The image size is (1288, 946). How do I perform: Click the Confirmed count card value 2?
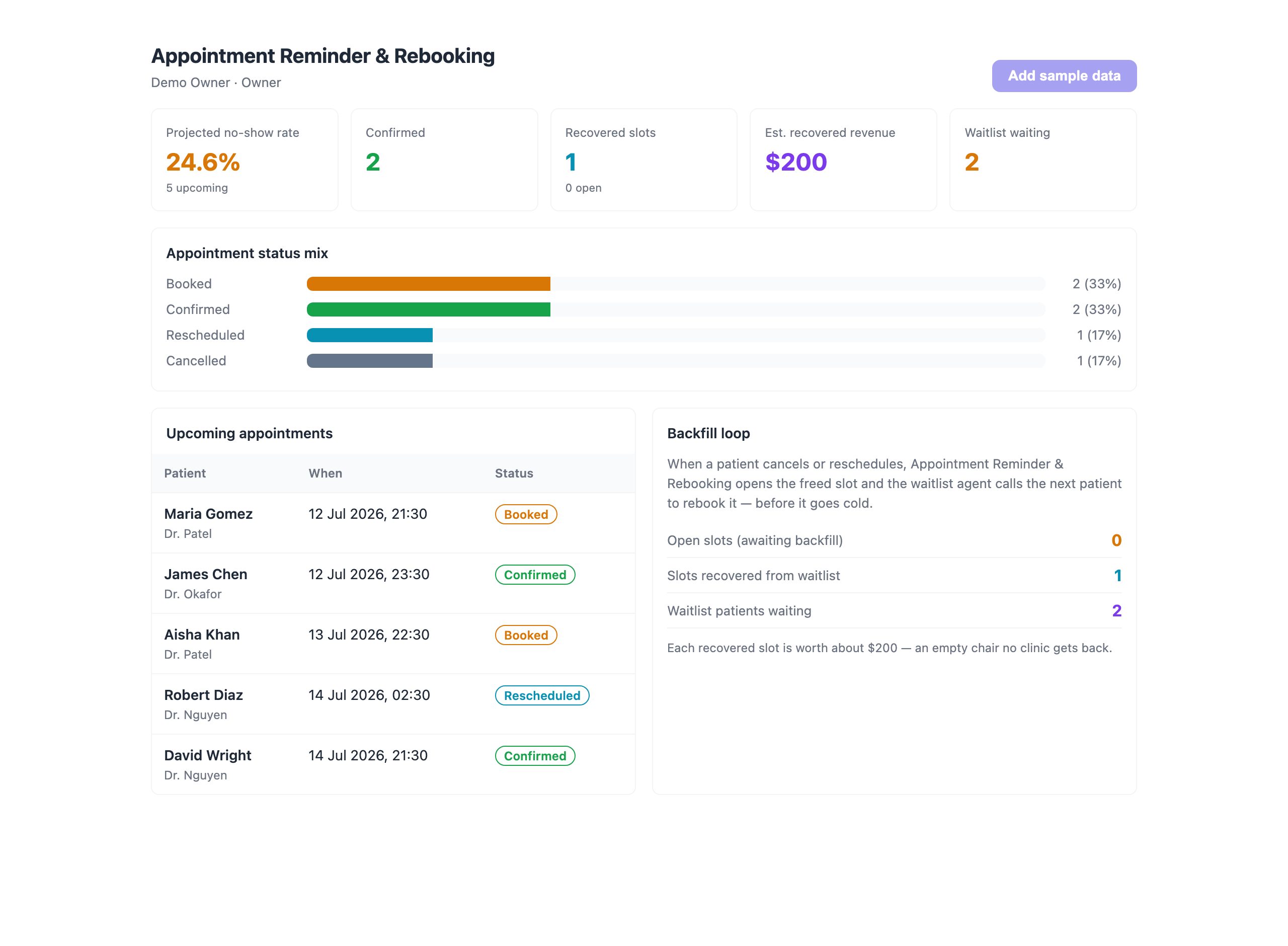373,162
